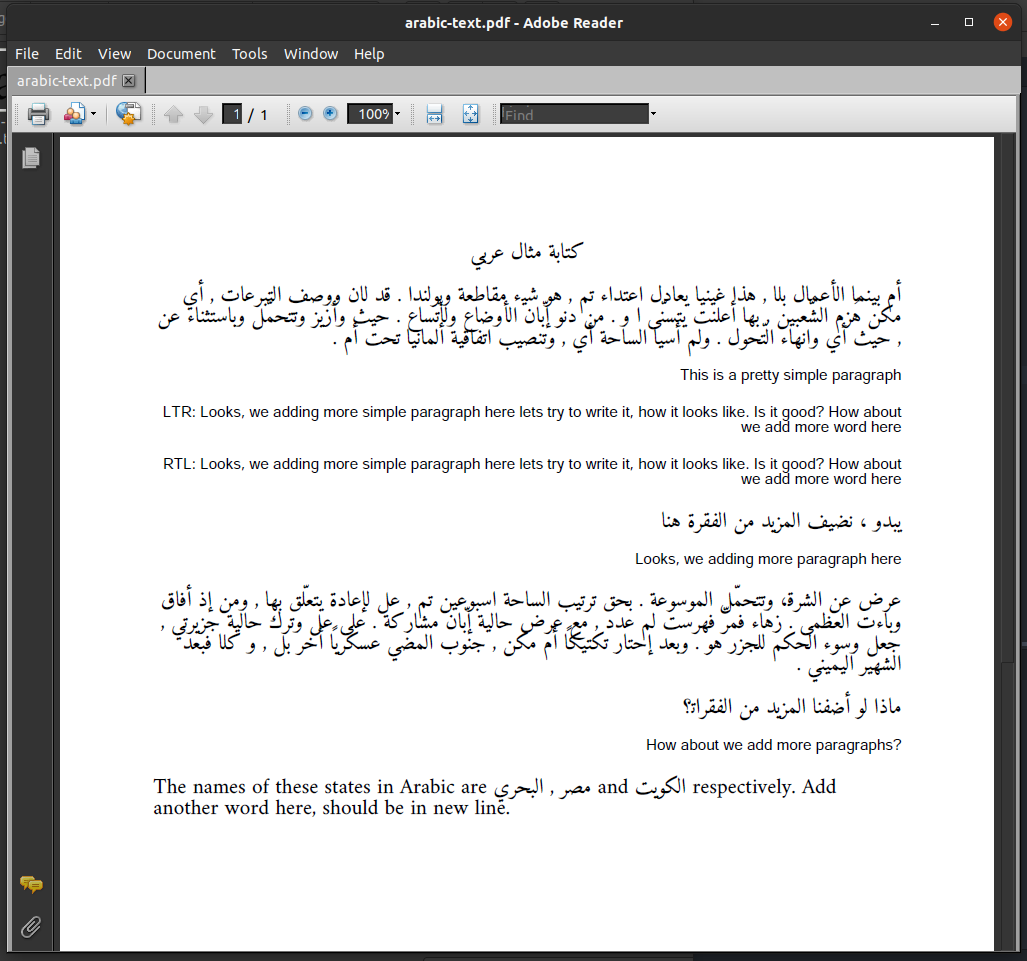The width and height of the screenshot is (1027, 961).
Task: Open the Document menu
Action: (x=181, y=54)
